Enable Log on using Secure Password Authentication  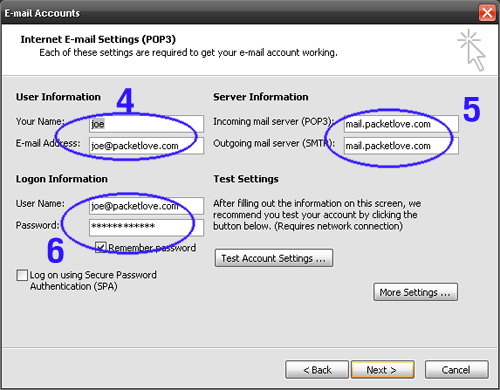coord(22,275)
